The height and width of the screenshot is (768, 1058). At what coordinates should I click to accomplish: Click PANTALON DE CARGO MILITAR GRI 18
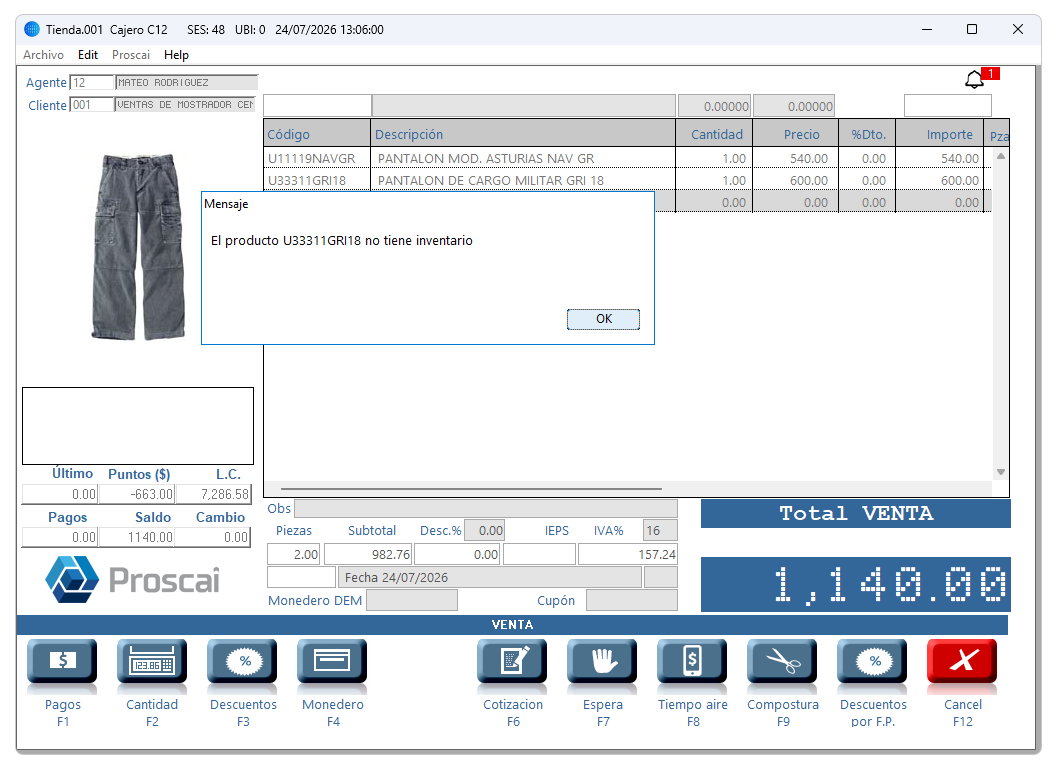pyautogui.click(x=491, y=181)
